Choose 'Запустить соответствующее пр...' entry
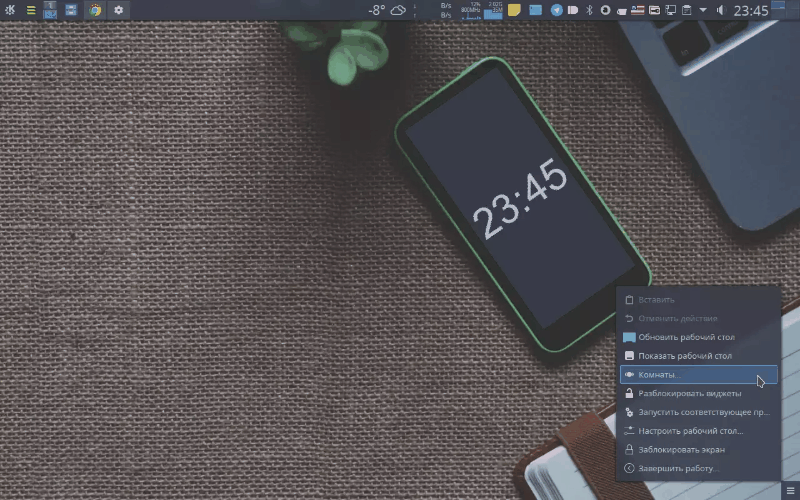This screenshot has width=800, height=500. coord(698,412)
